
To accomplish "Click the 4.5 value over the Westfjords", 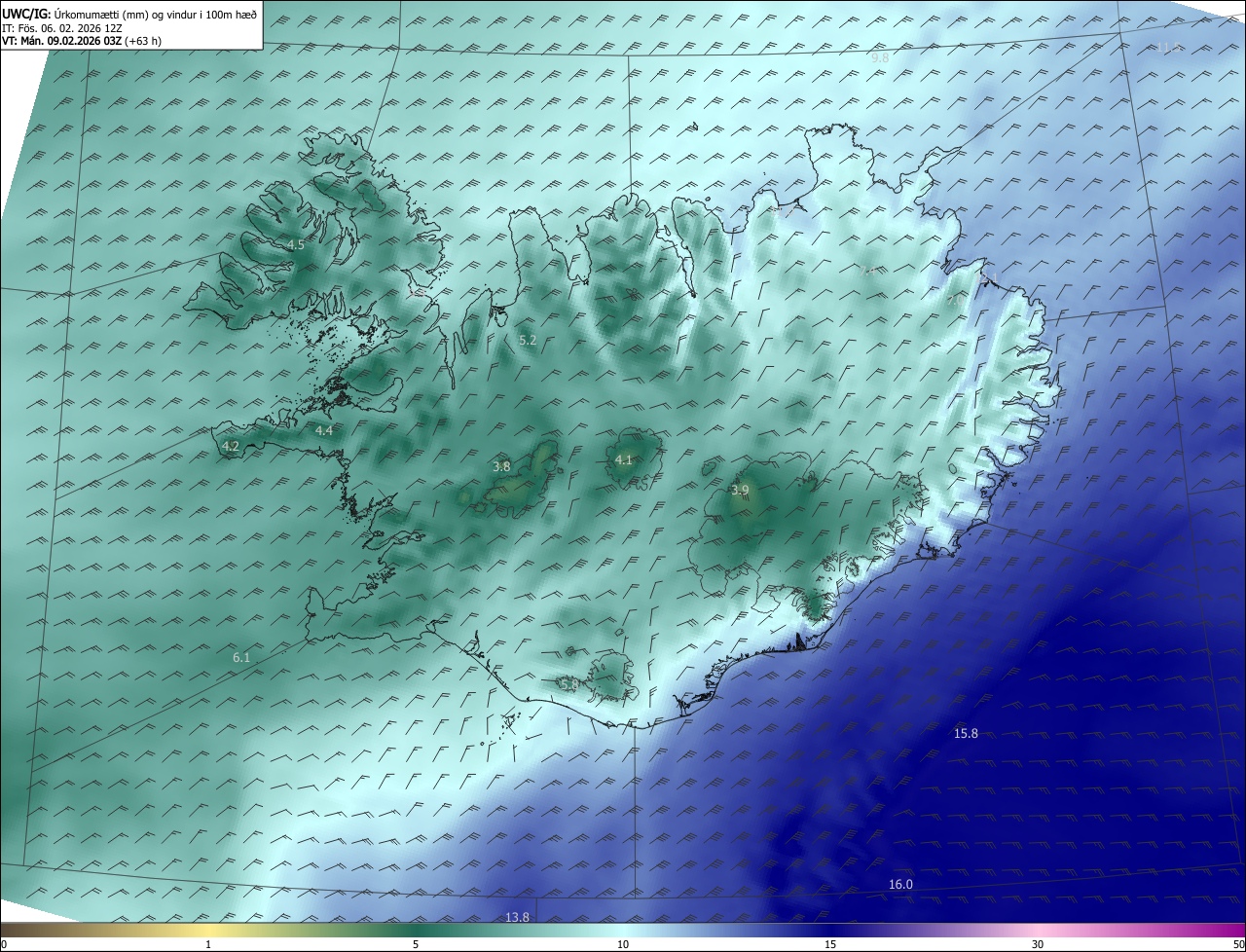I will (x=296, y=245).
